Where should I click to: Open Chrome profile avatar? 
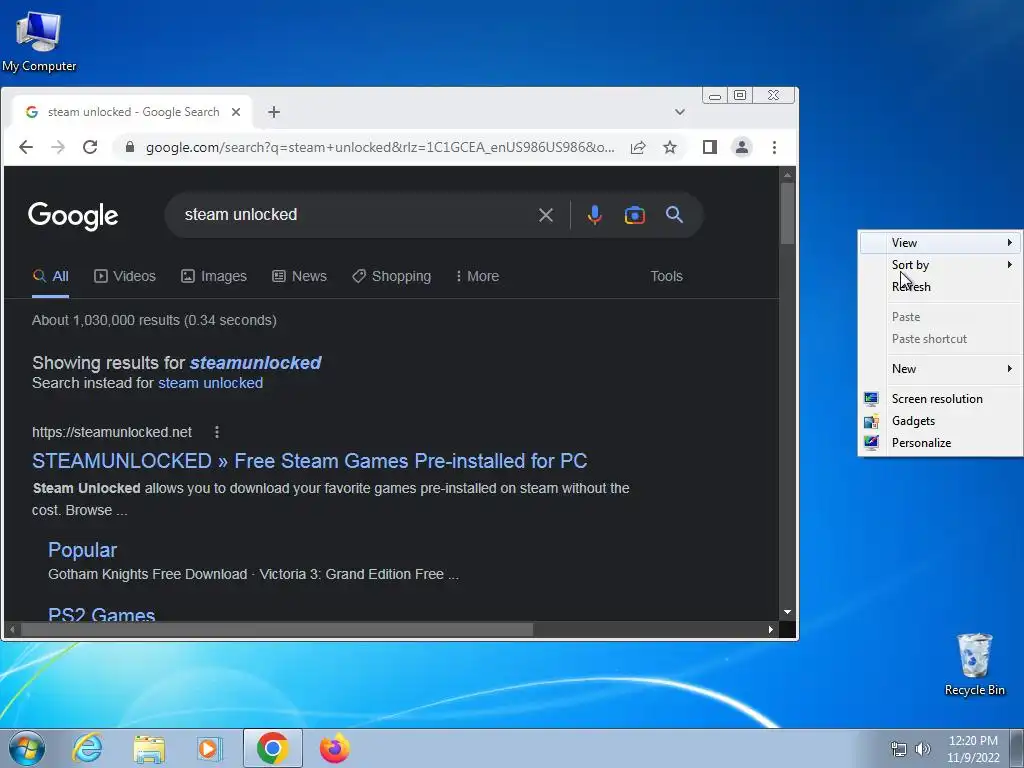(742, 147)
